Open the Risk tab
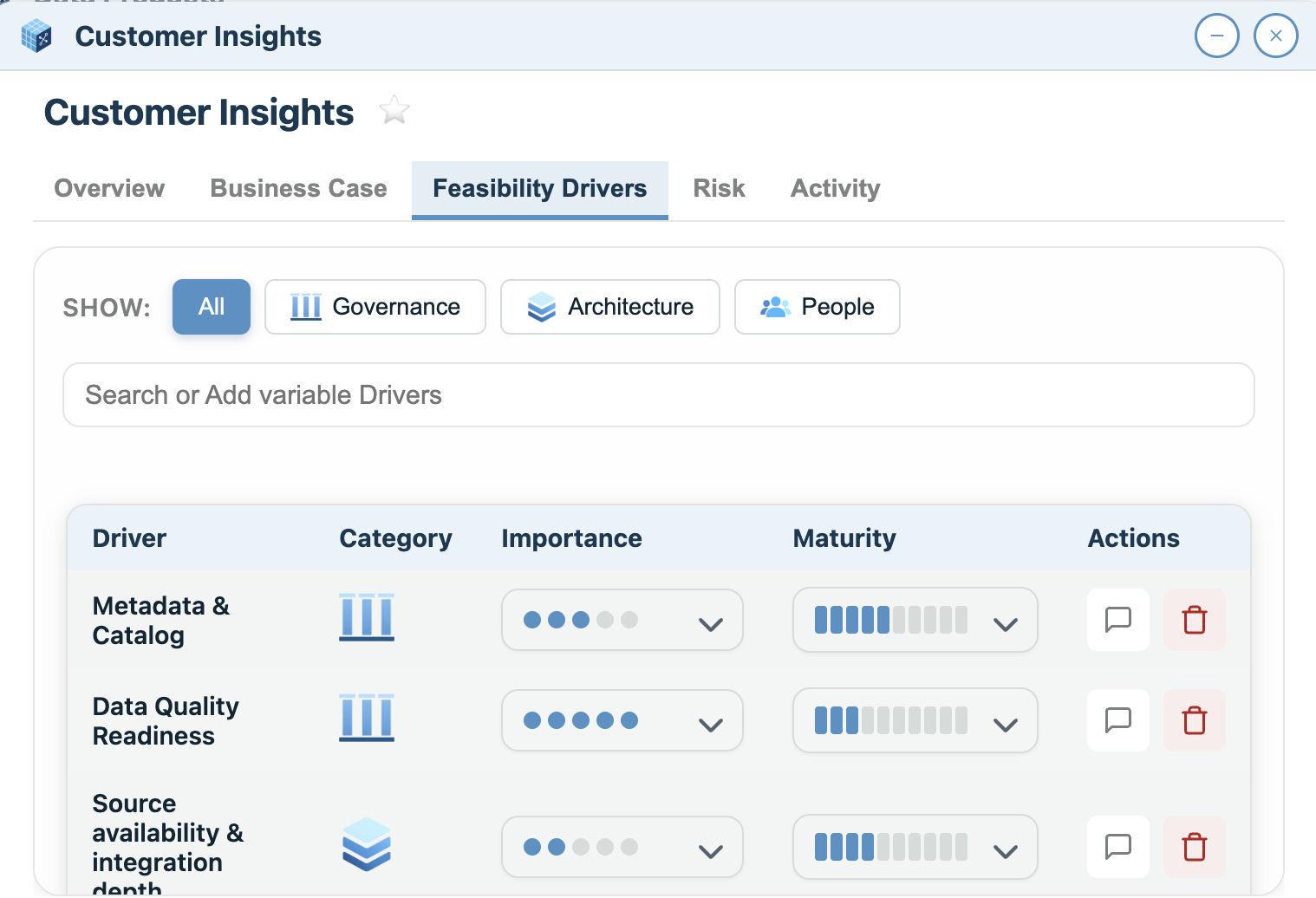 pyautogui.click(x=719, y=189)
